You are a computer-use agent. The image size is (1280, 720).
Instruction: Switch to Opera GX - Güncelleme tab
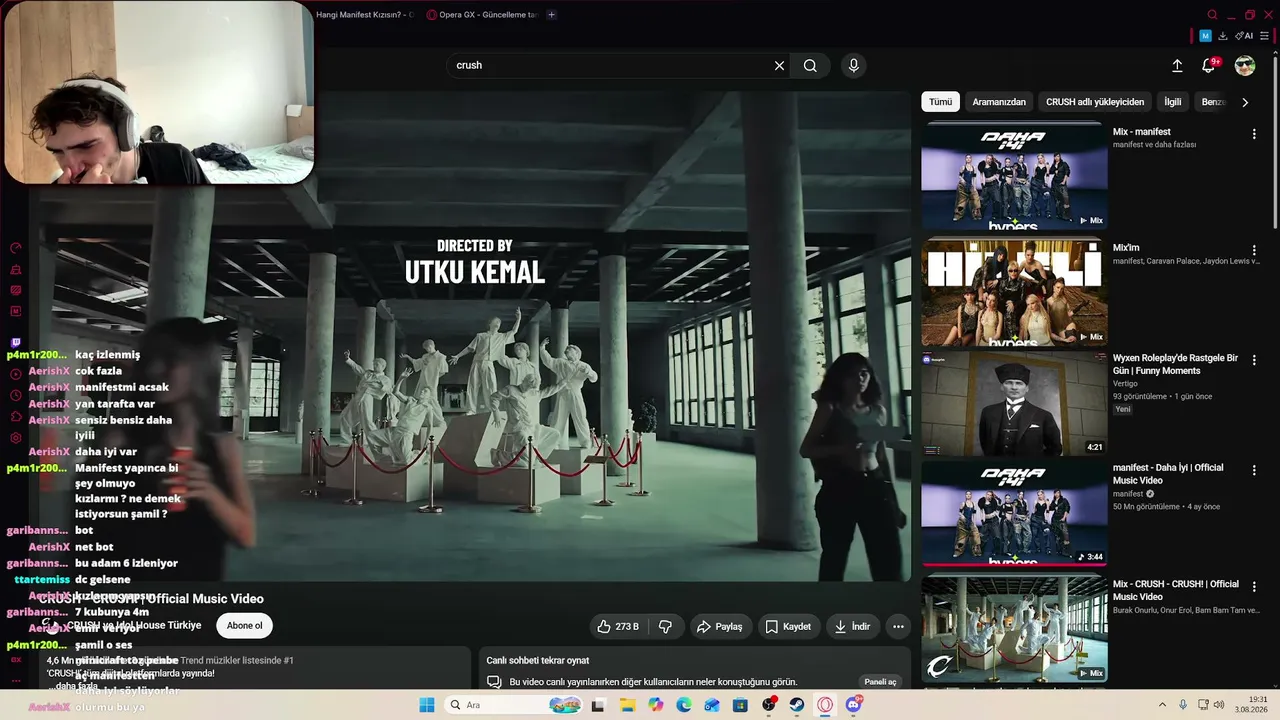(x=482, y=15)
